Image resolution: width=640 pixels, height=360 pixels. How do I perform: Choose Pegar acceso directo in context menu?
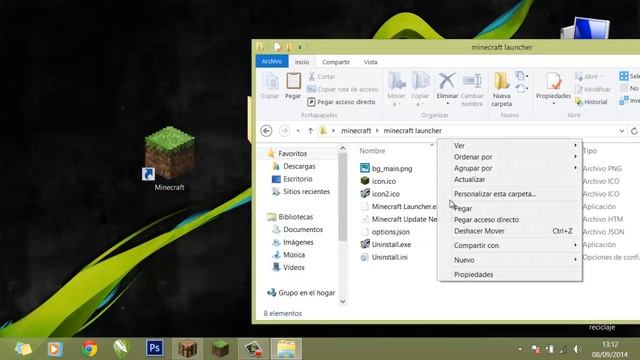coord(509,220)
